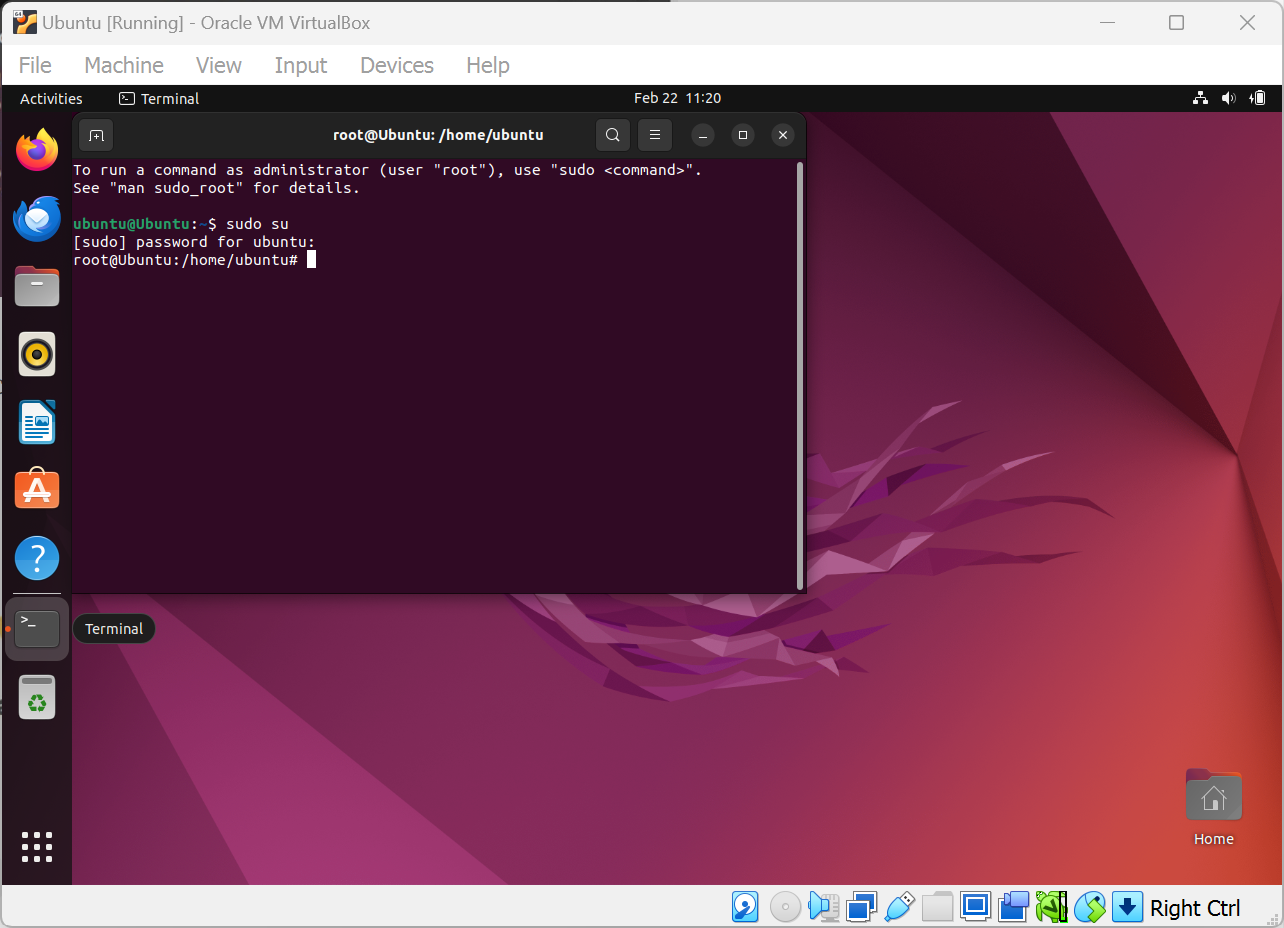Click the Terminal search button
This screenshot has height=928, width=1284.
click(613, 135)
